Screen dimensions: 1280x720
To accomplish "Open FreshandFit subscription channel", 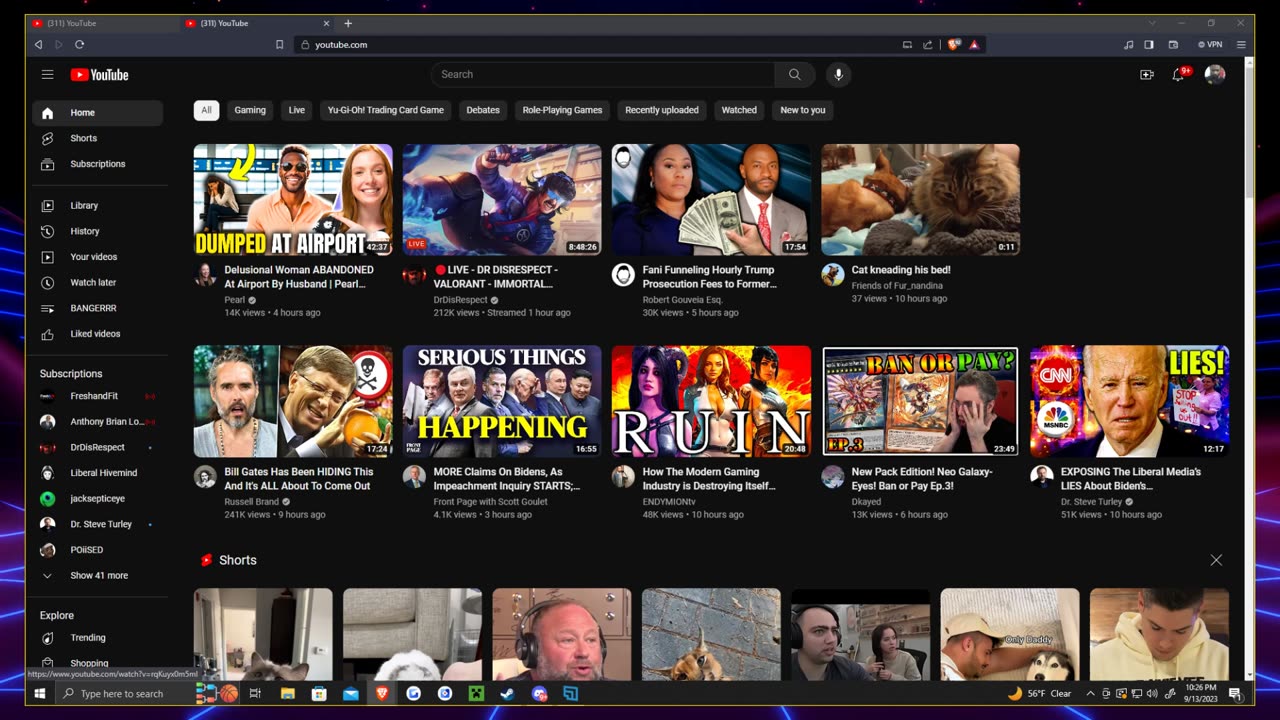I will click(97, 396).
